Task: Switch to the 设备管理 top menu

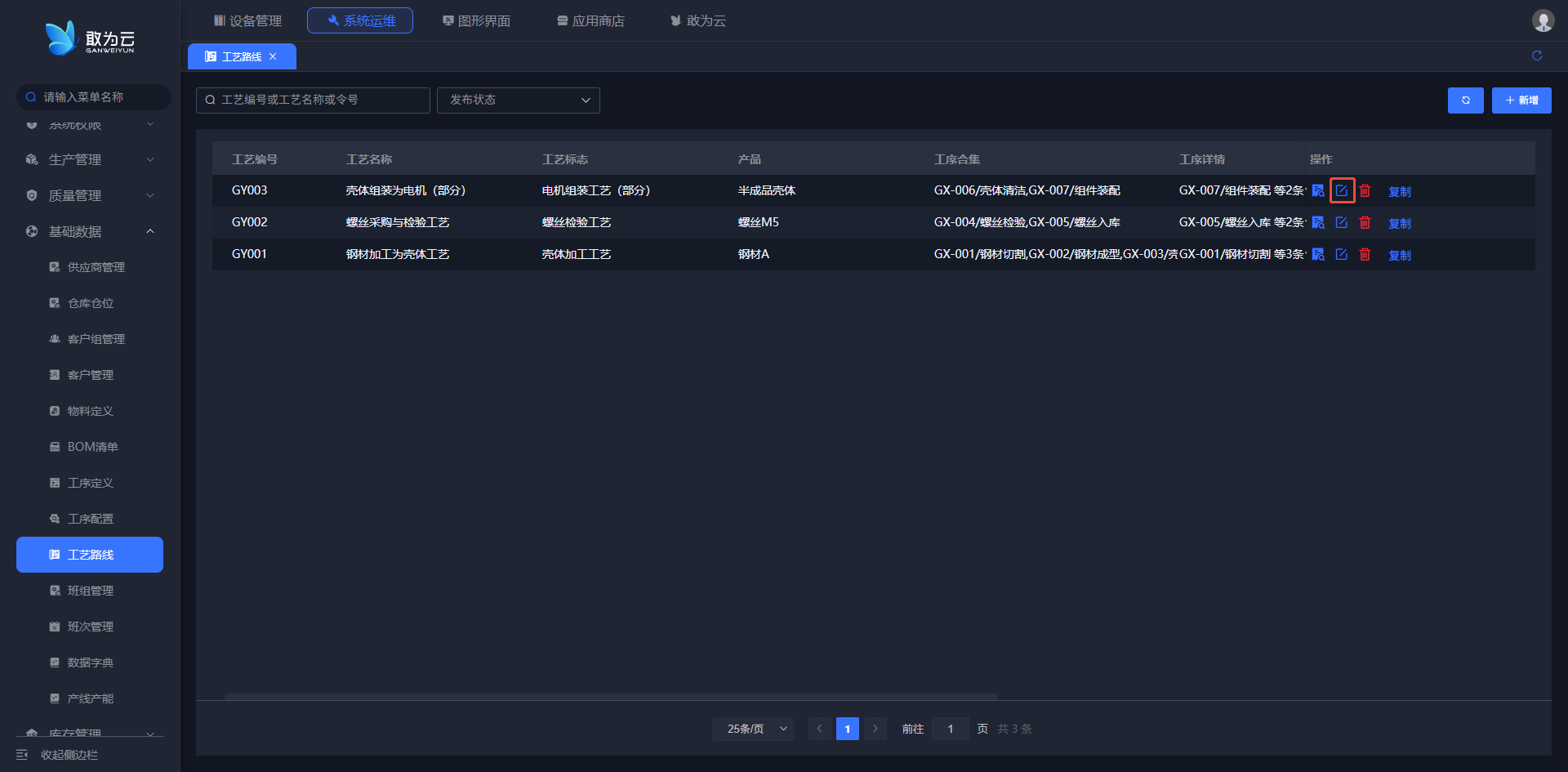Action: [247, 20]
